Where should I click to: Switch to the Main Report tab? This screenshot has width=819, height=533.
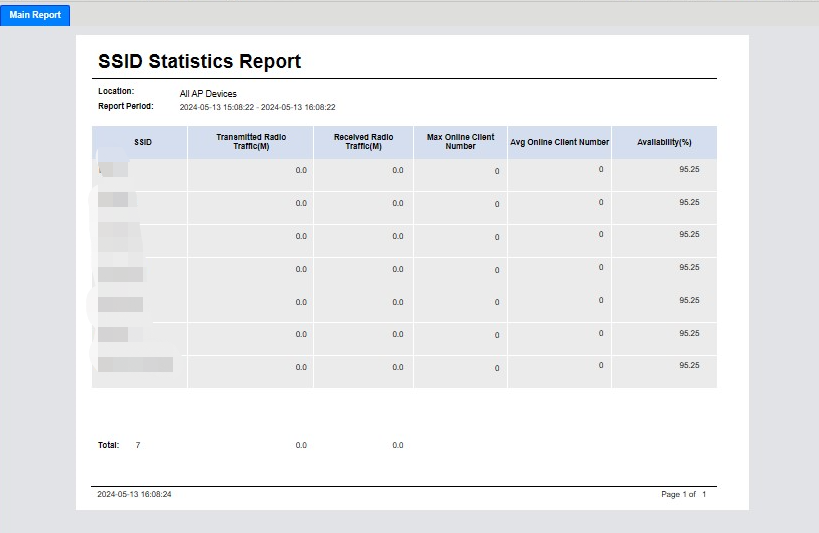point(35,15)
